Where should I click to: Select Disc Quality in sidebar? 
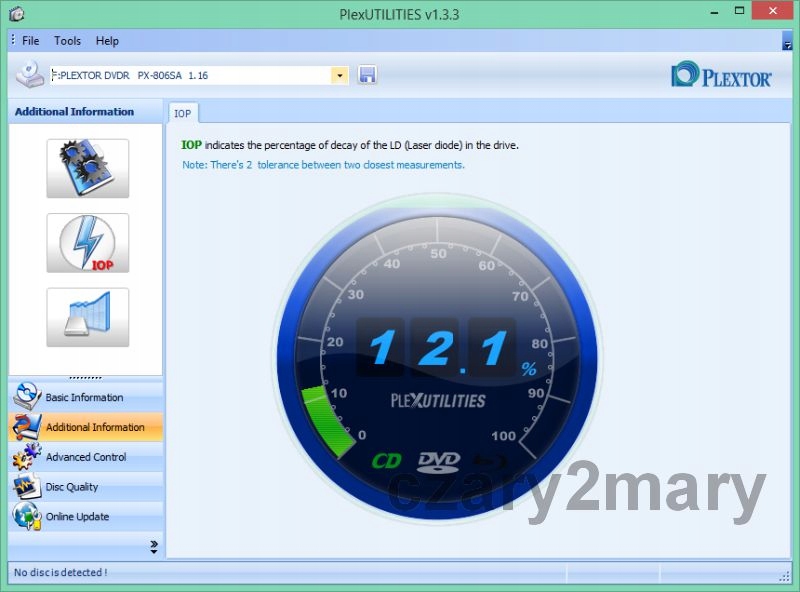(71, 487)
